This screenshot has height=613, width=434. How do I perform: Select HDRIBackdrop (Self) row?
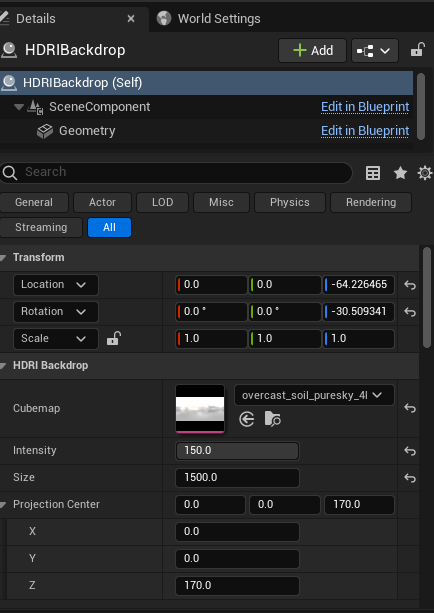tap(206, 82)
